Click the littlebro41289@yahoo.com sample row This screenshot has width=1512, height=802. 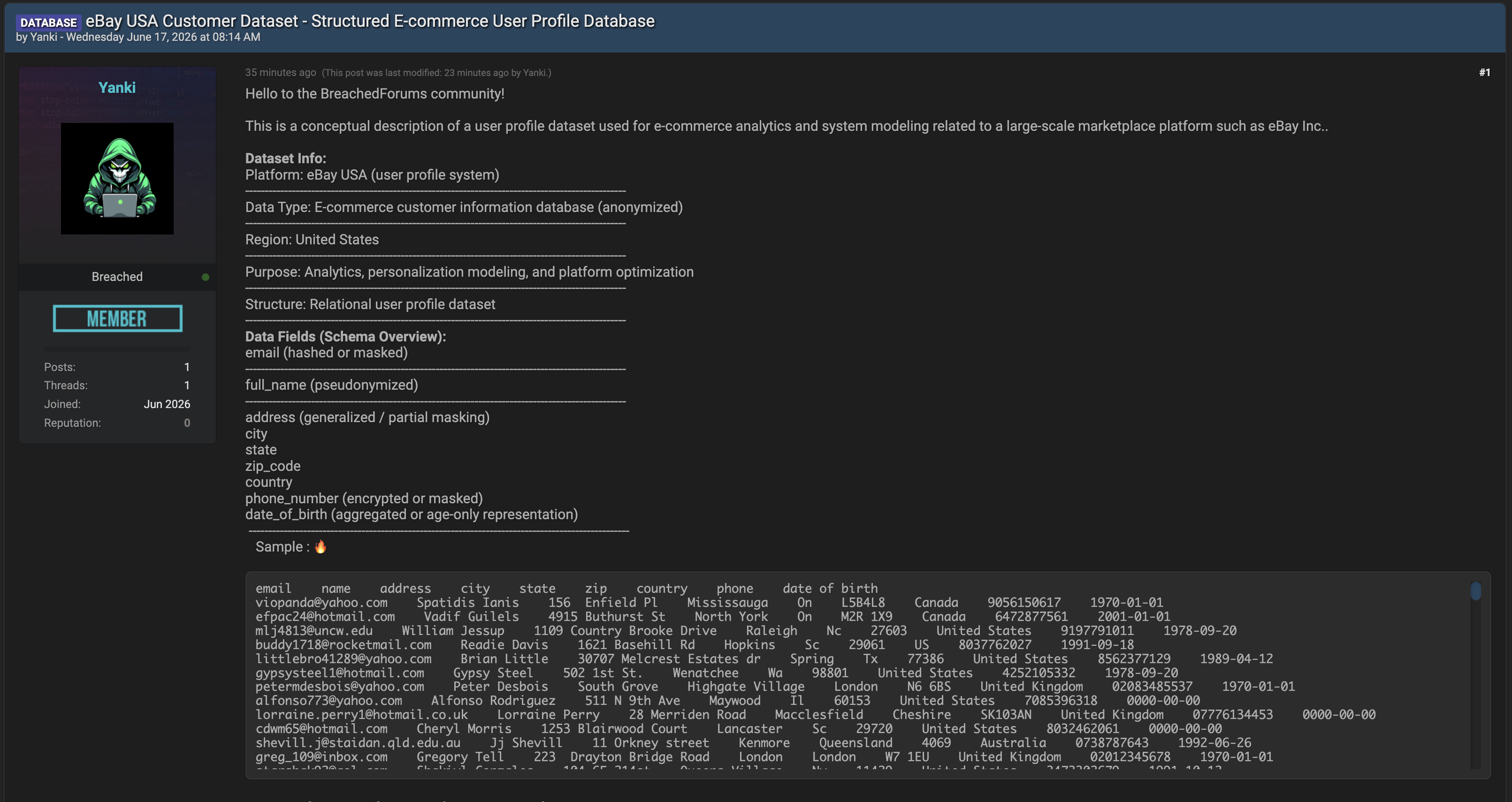[764, 659]
